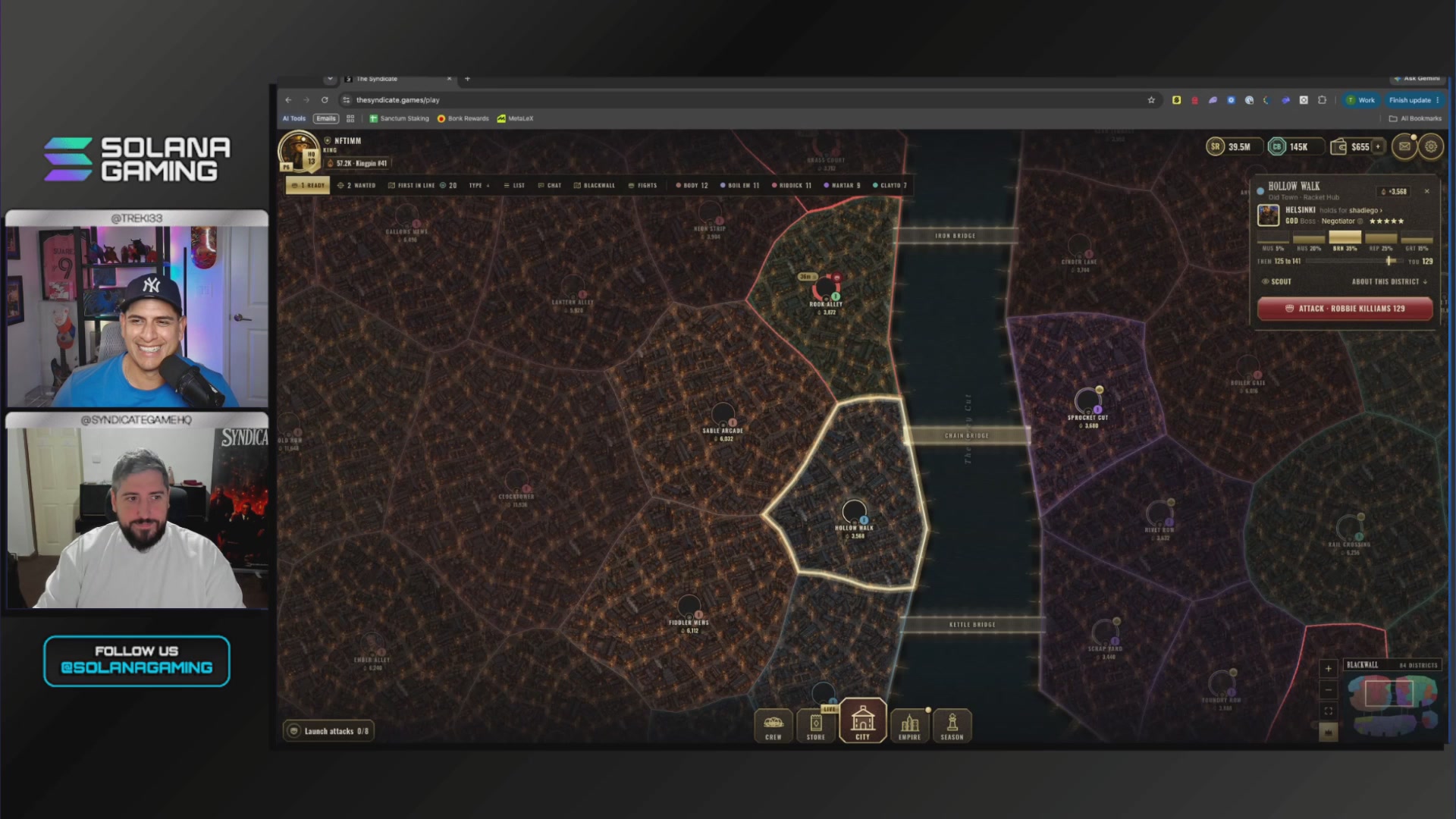Open the Chat tab
1456x819 pixels.
(550, 185)
